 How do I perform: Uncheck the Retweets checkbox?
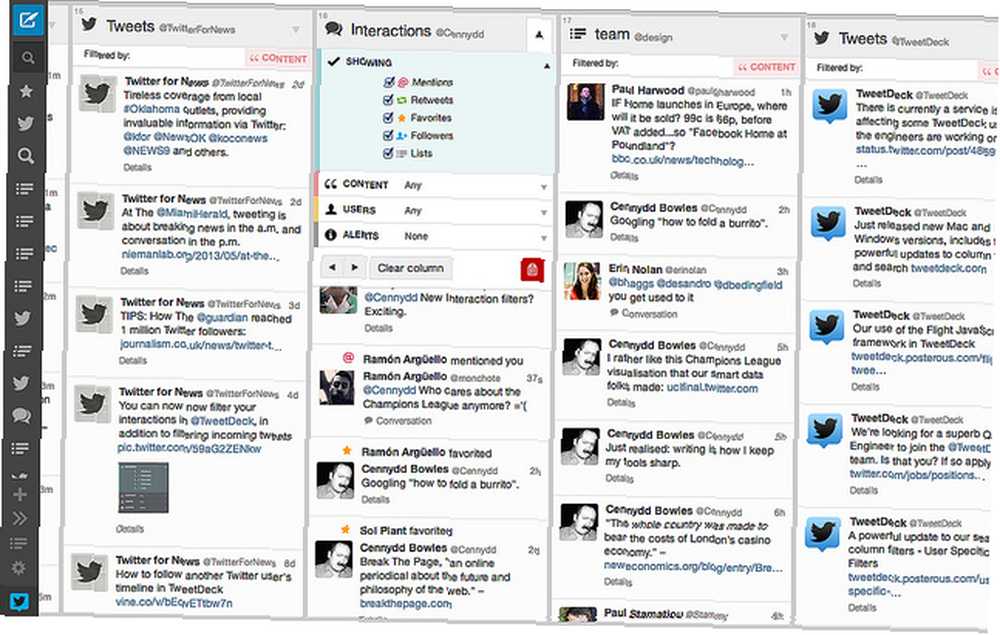click(388, 100)
